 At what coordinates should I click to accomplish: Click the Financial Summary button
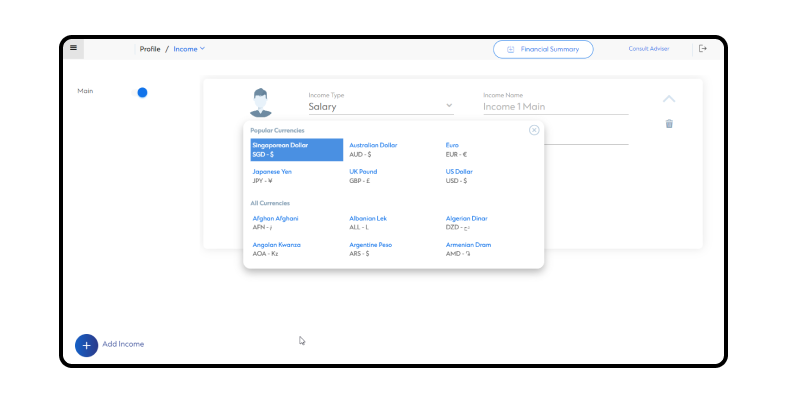(543, 49)
